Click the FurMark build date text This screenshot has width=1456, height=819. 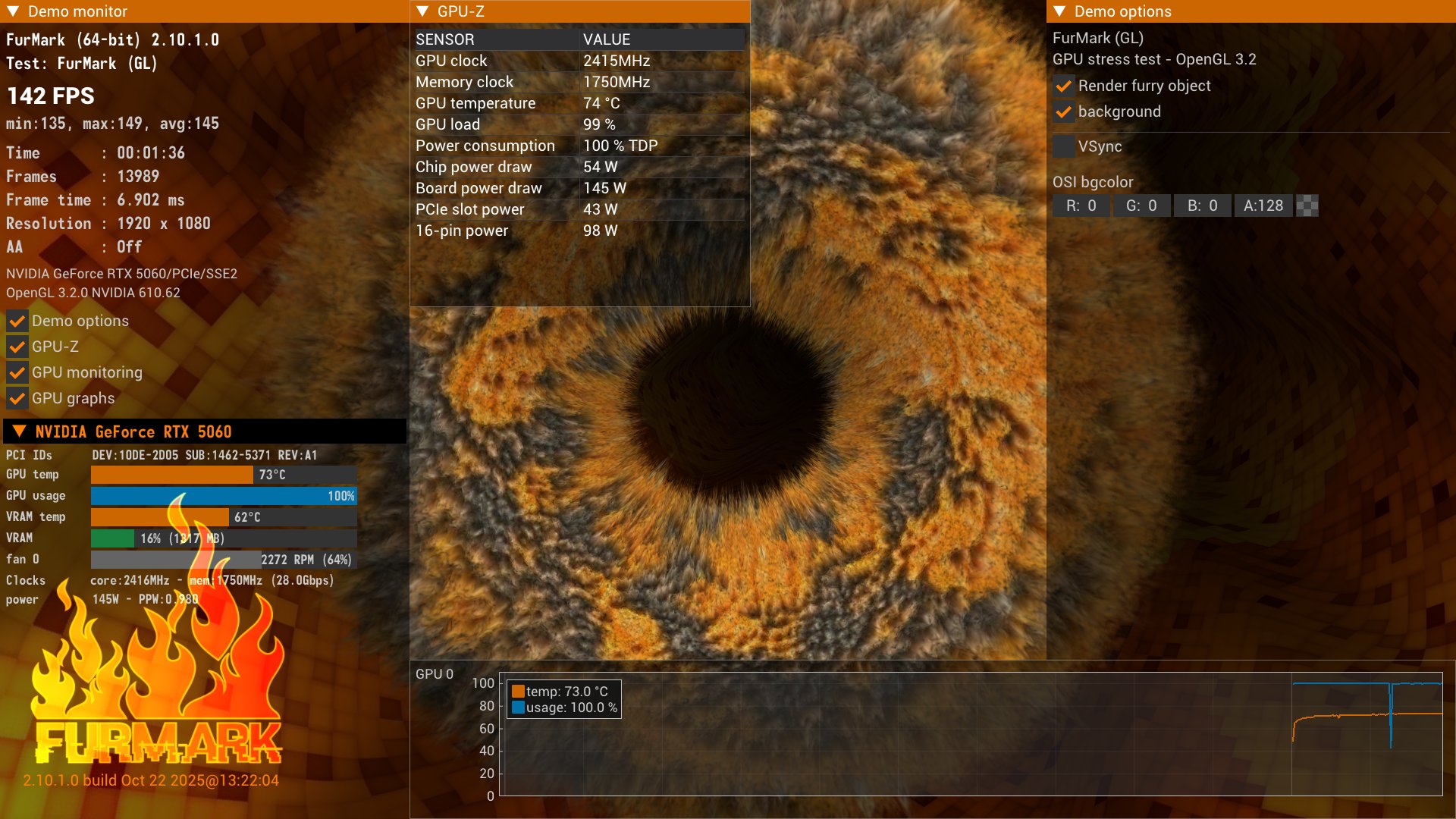151,780
